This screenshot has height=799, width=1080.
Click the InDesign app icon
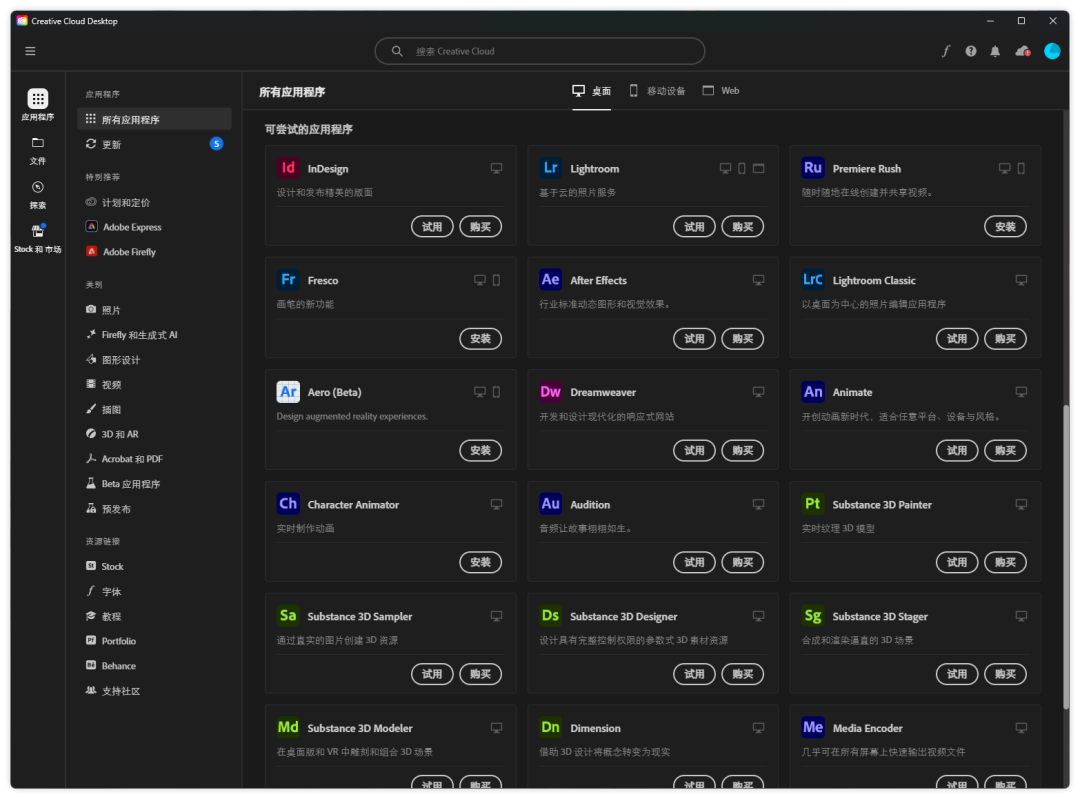click(288, 167)
